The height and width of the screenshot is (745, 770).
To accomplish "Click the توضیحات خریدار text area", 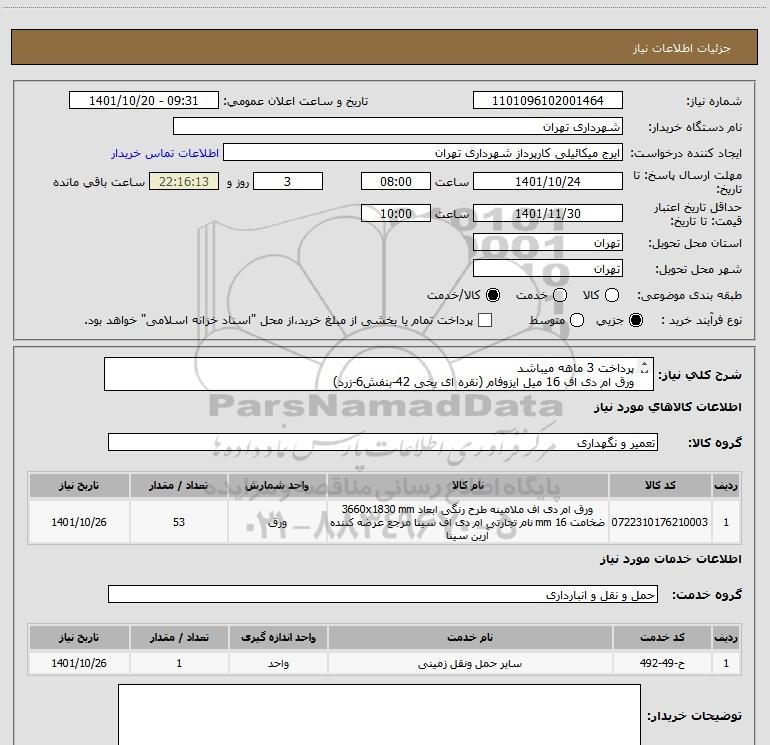I will [x=379, y=715].
